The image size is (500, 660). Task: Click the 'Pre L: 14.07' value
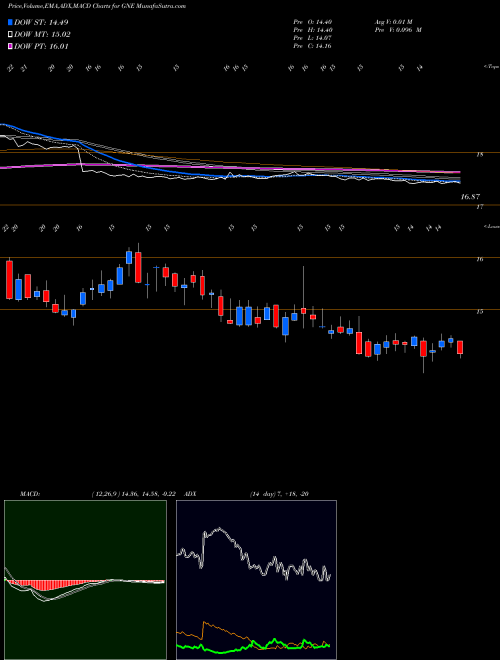(312, 38)
